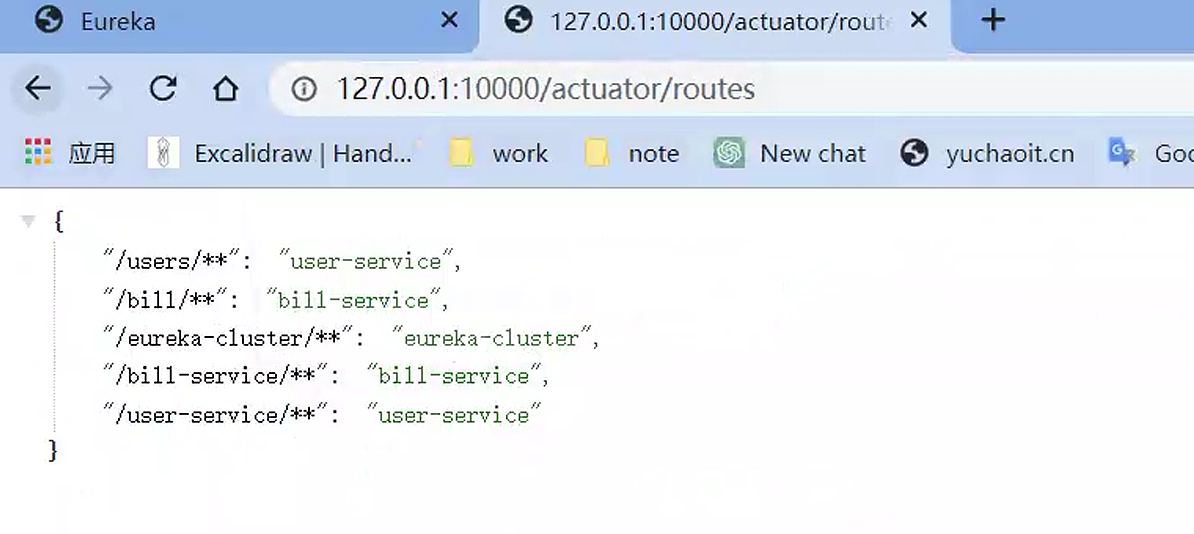1194x534 pixels.
Task: Close the actuator routes tab
Action: click(x=919, y=20)
